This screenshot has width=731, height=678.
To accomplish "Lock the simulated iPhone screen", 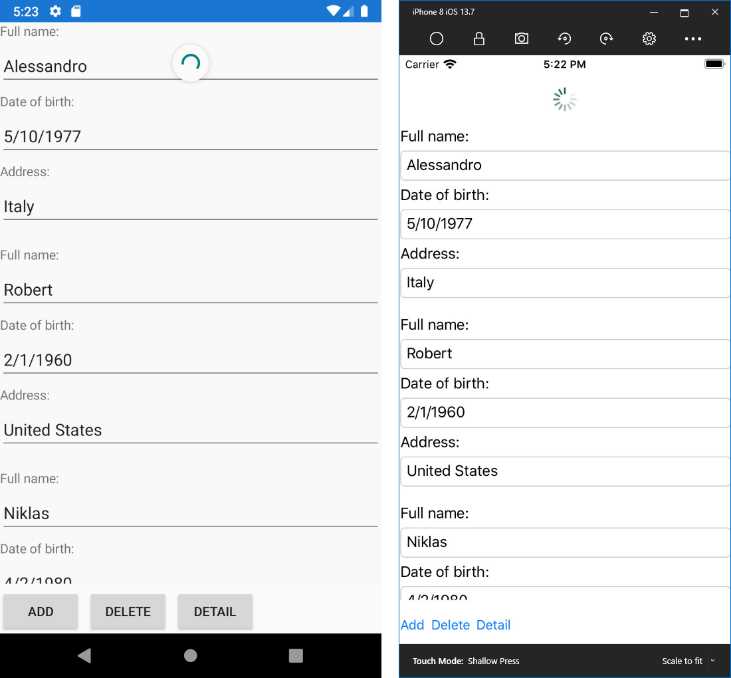I will click(479, 39).
